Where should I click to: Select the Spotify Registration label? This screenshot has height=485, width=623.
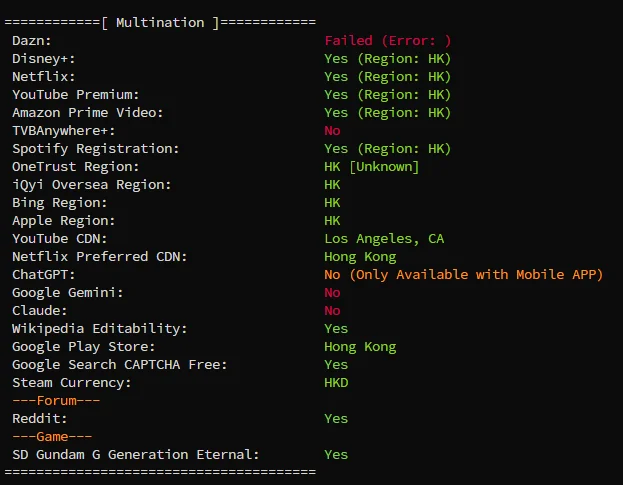click(96, 149)
